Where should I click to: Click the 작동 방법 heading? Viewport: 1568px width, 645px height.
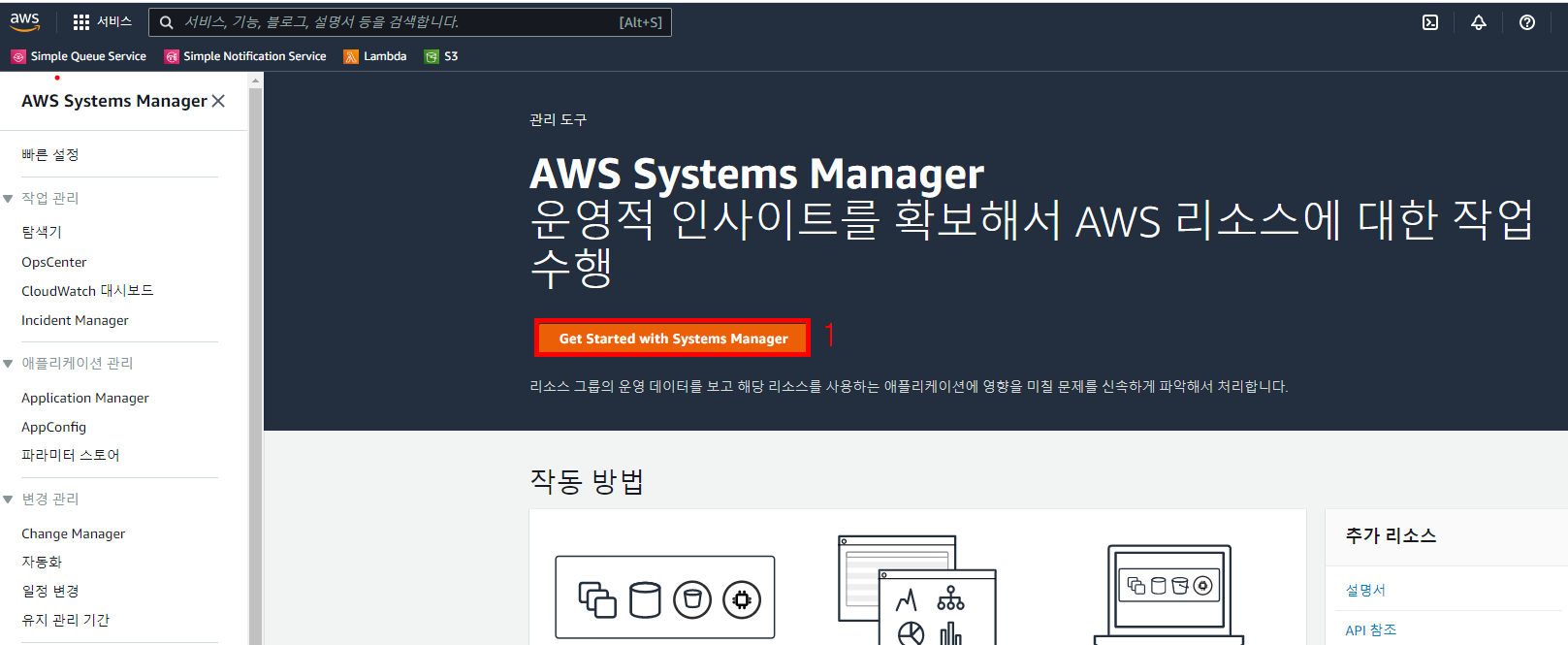[x=587, y=481]
